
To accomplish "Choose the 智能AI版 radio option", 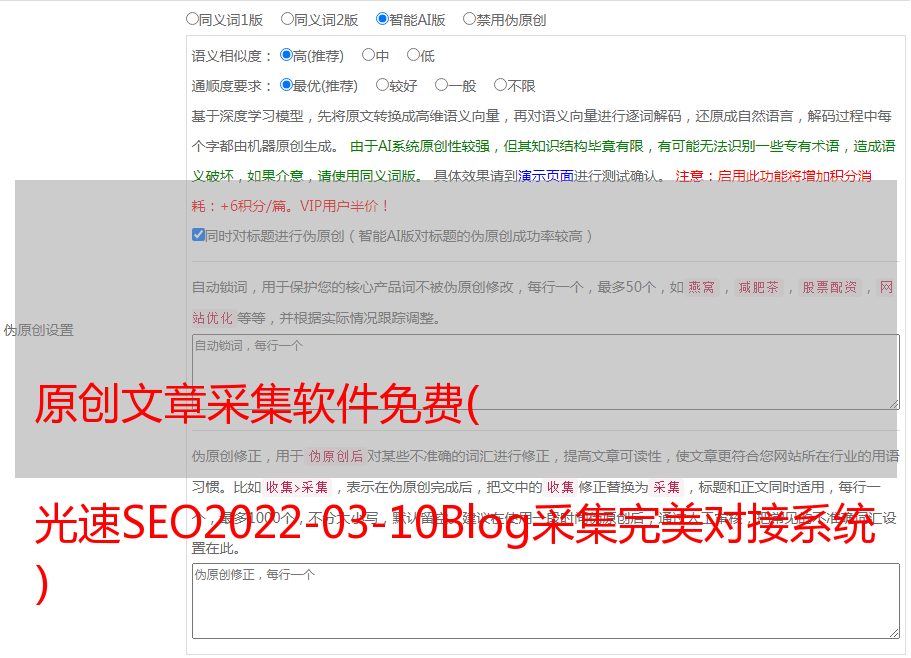I will coord(382,19).
